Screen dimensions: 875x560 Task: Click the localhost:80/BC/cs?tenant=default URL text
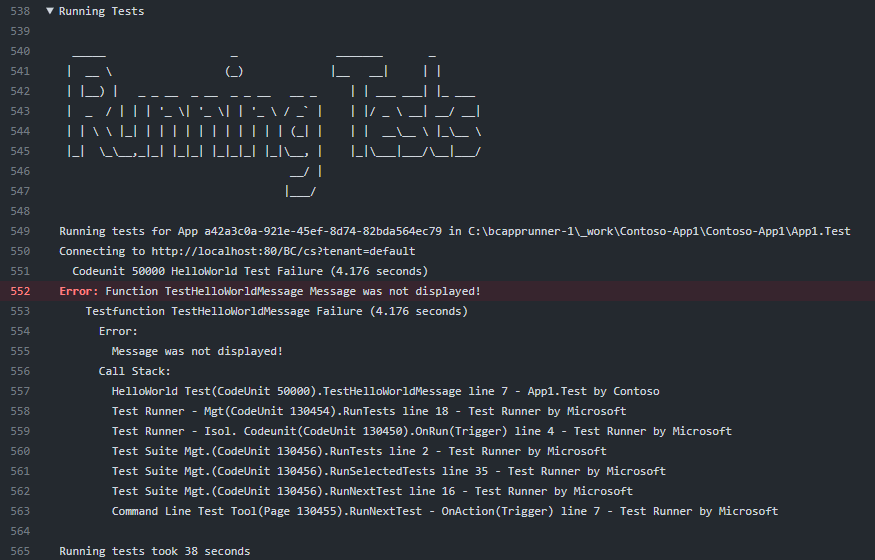(x=283, y=251)
